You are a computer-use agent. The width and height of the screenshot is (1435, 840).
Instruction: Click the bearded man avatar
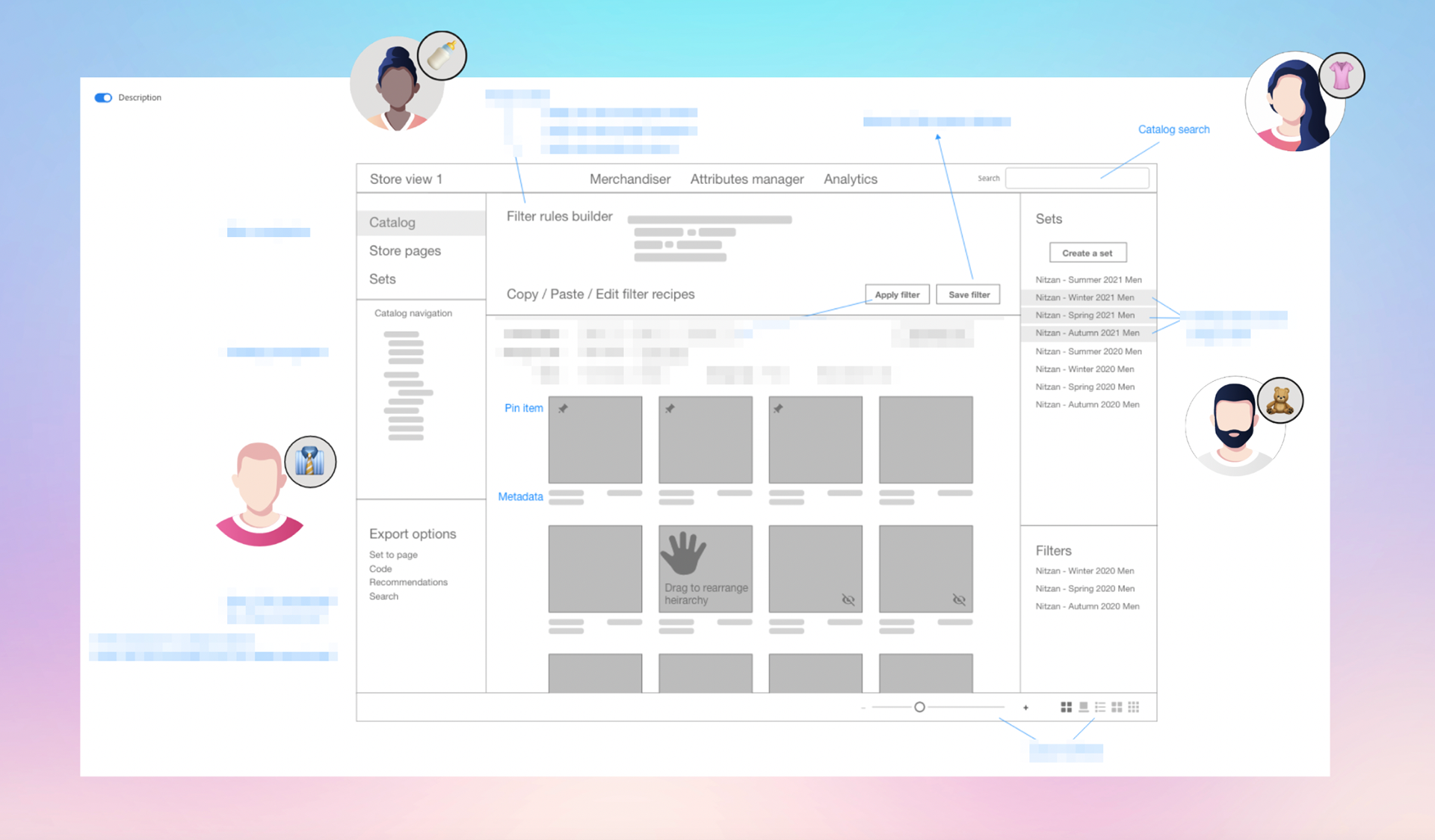(x=1235, y=426)
